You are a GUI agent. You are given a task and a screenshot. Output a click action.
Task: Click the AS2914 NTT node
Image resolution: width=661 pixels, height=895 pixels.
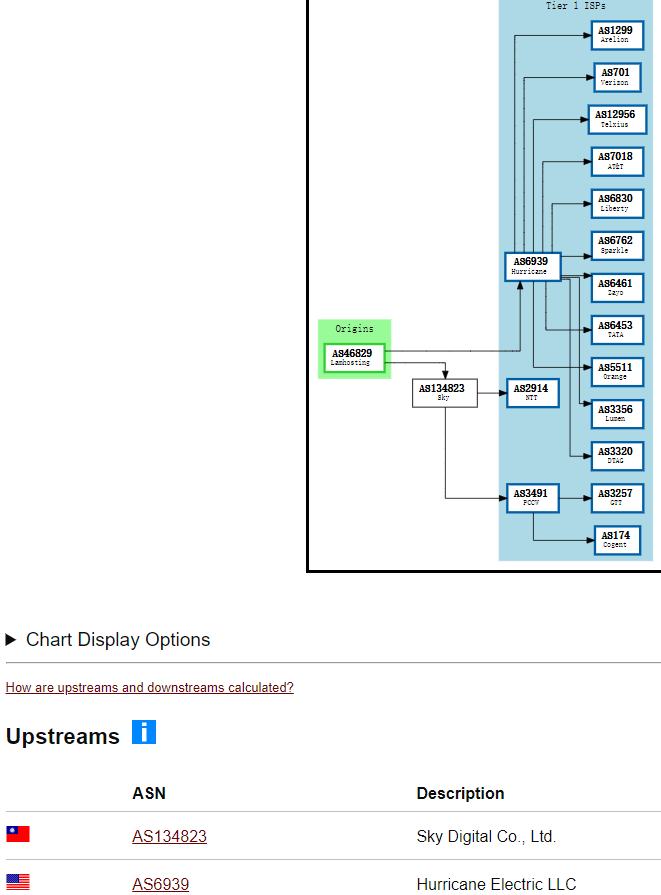pyautogui.click(x=533, y=393)
